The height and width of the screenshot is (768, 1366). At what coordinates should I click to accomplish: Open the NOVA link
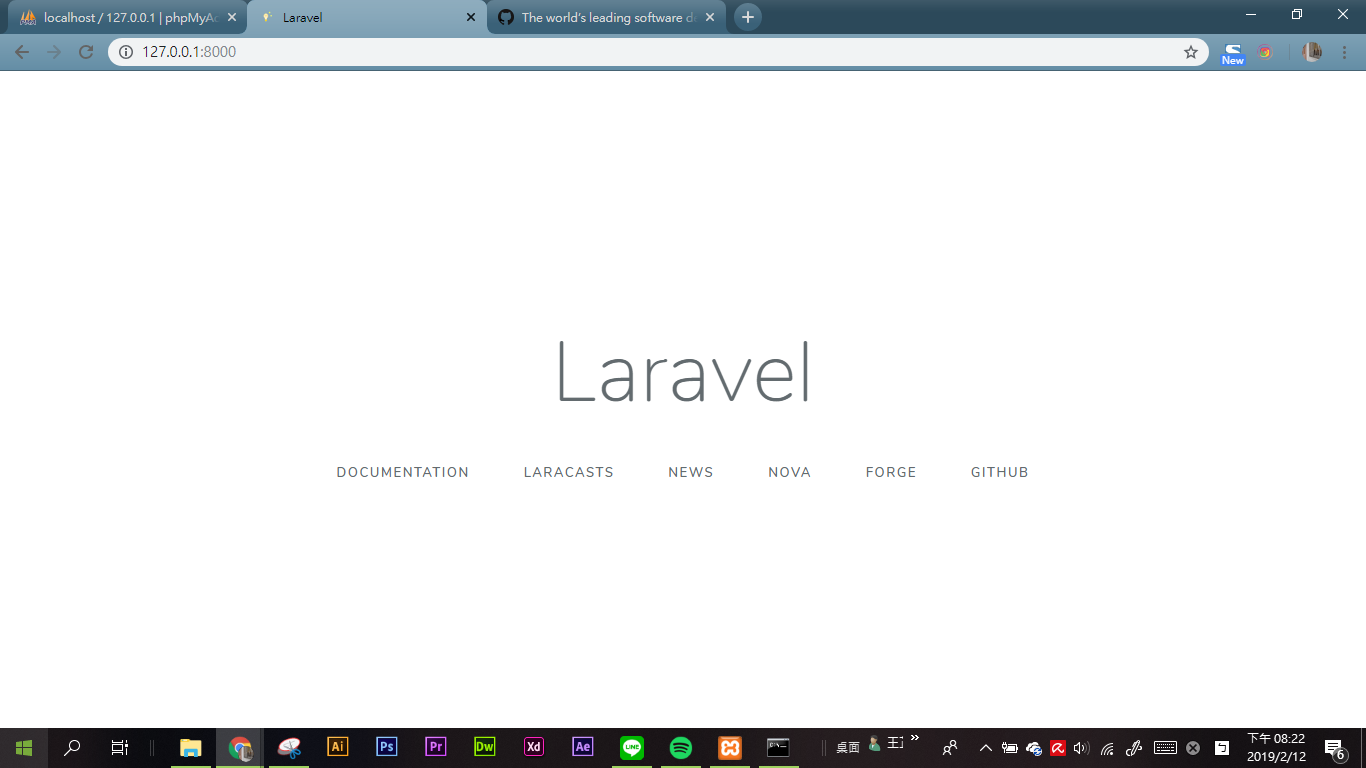pos(789,472)
